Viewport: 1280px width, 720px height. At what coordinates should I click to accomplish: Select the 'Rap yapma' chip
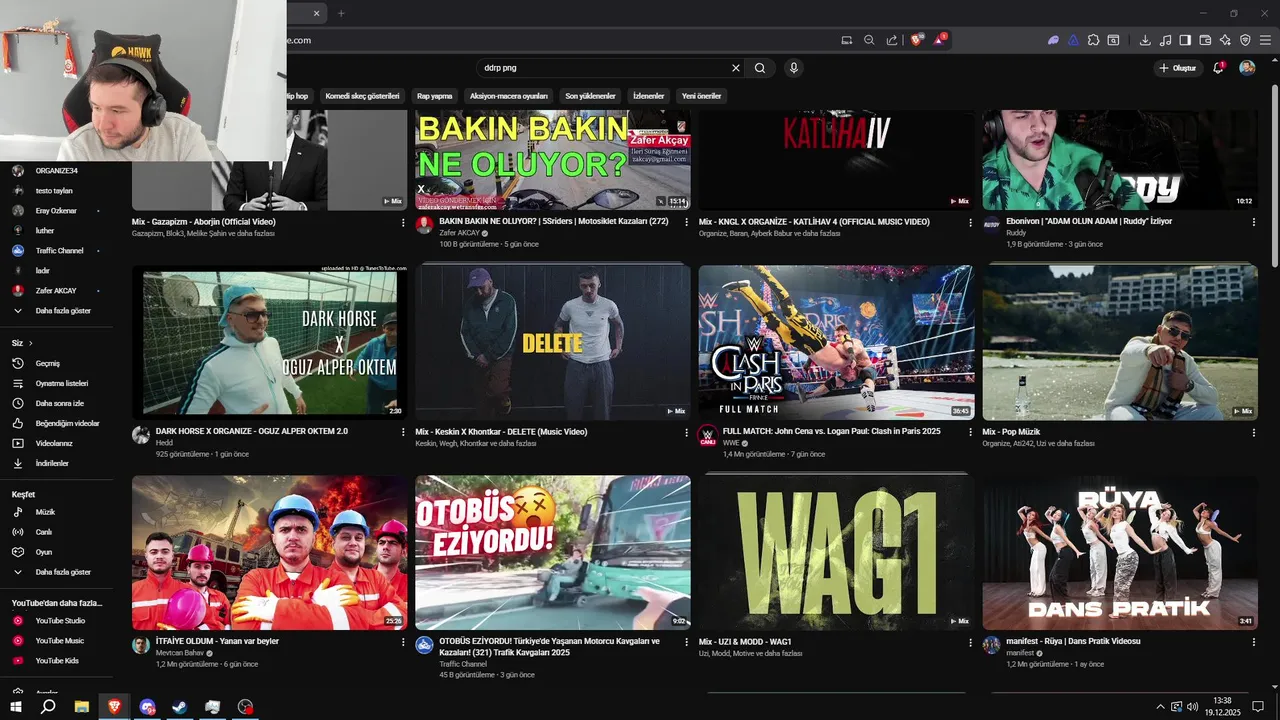click(435, 96)
